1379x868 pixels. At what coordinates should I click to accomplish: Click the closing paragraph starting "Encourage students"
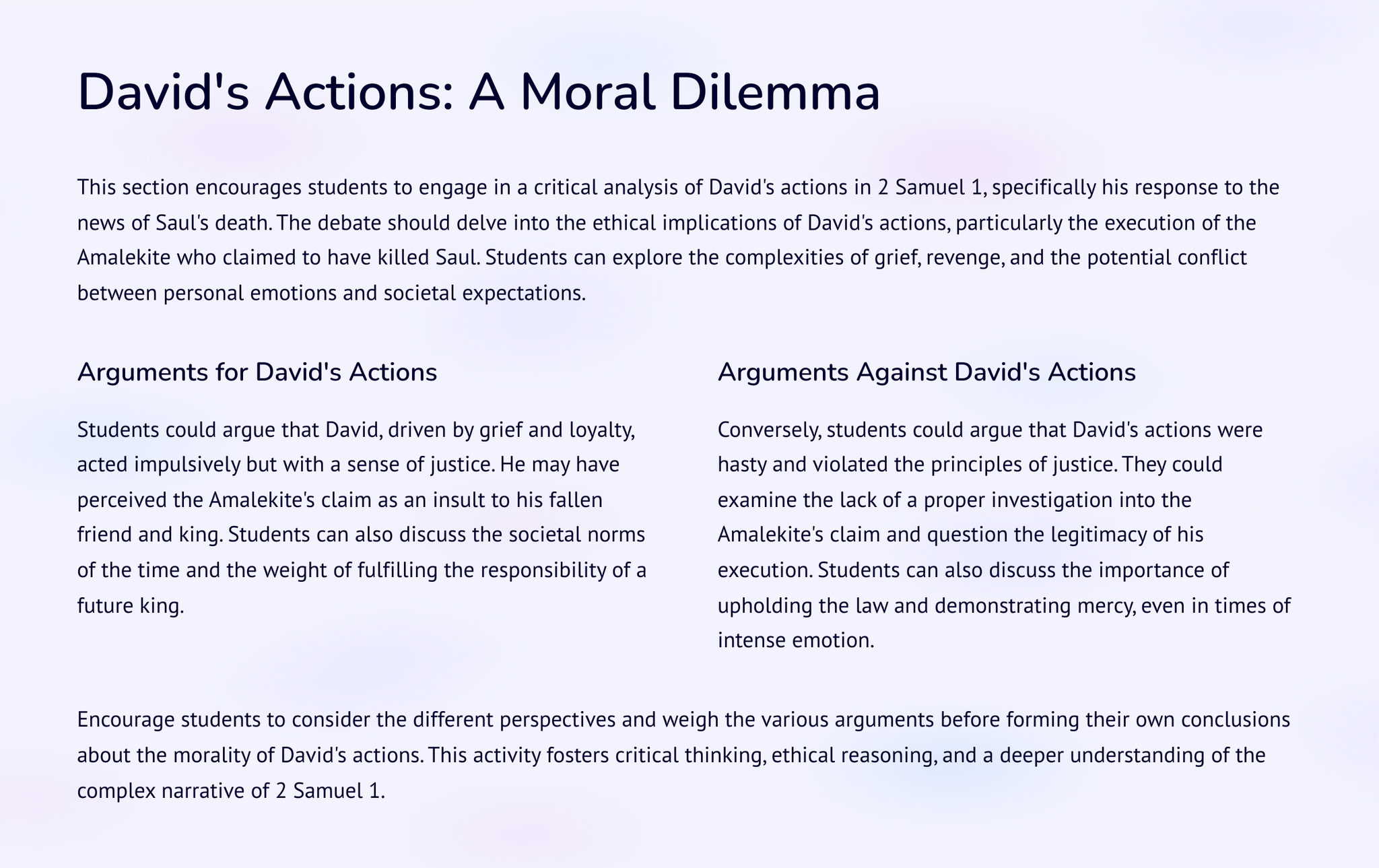(683, 755)
